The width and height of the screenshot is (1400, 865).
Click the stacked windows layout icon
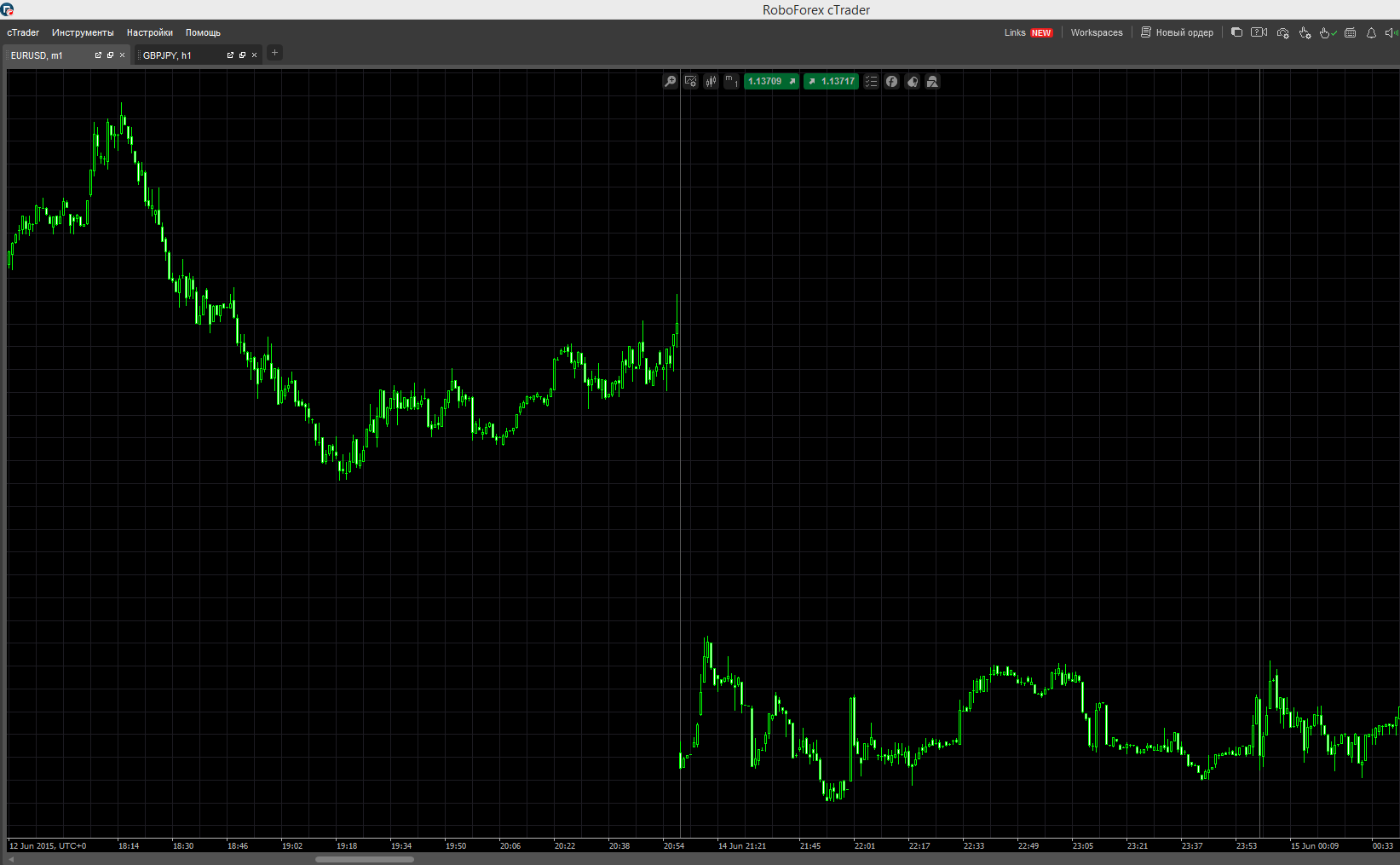[1236, 32]
